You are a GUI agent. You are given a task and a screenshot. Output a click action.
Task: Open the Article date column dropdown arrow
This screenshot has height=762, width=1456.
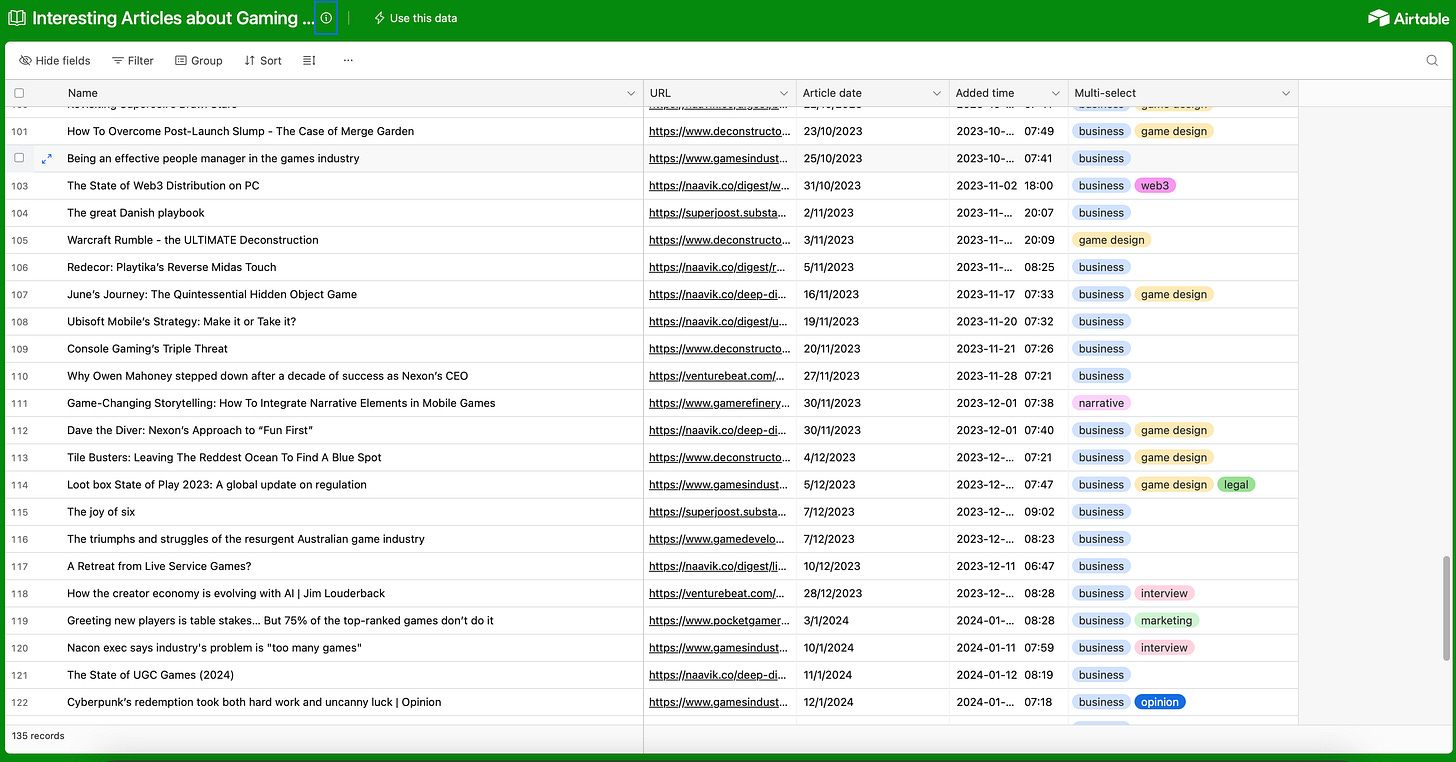click(936, 93)
